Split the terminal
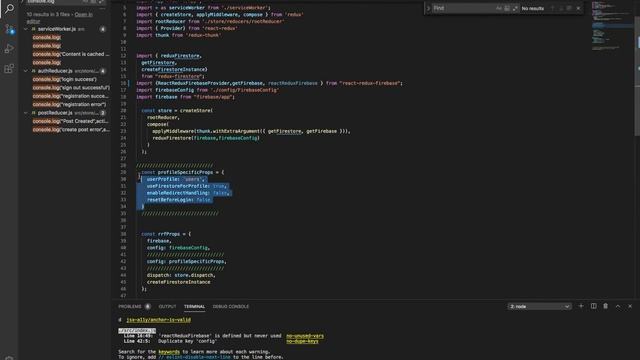The image size is (640, 360). [593, 306]
